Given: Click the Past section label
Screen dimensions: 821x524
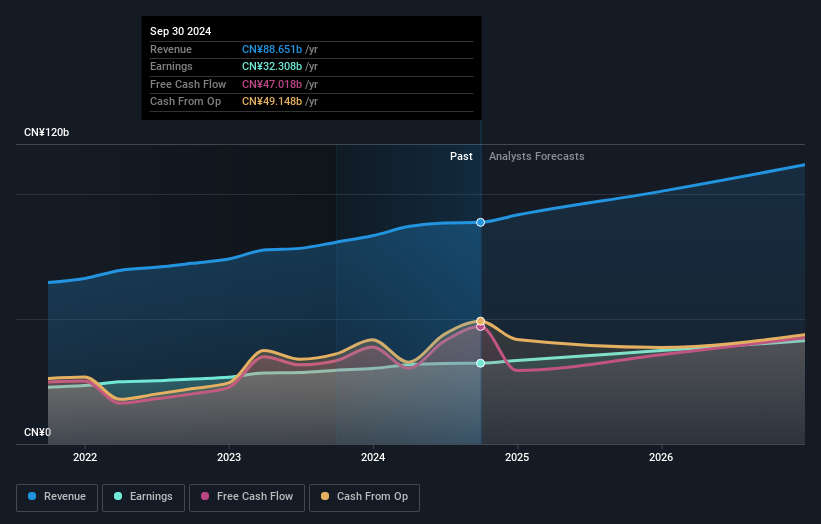Looking at the screenshot, I should [x=461, y=157].
